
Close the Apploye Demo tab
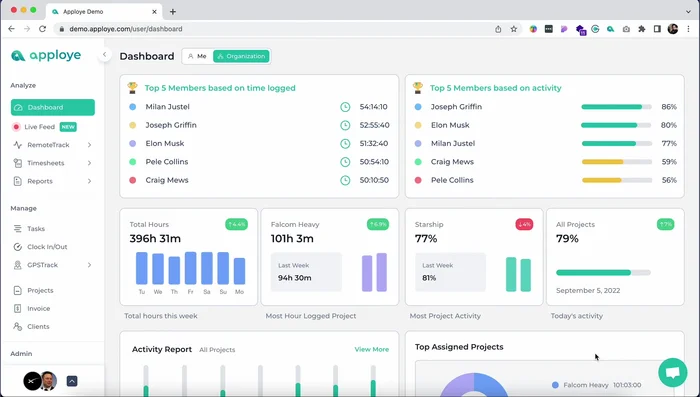coord(154,12)
